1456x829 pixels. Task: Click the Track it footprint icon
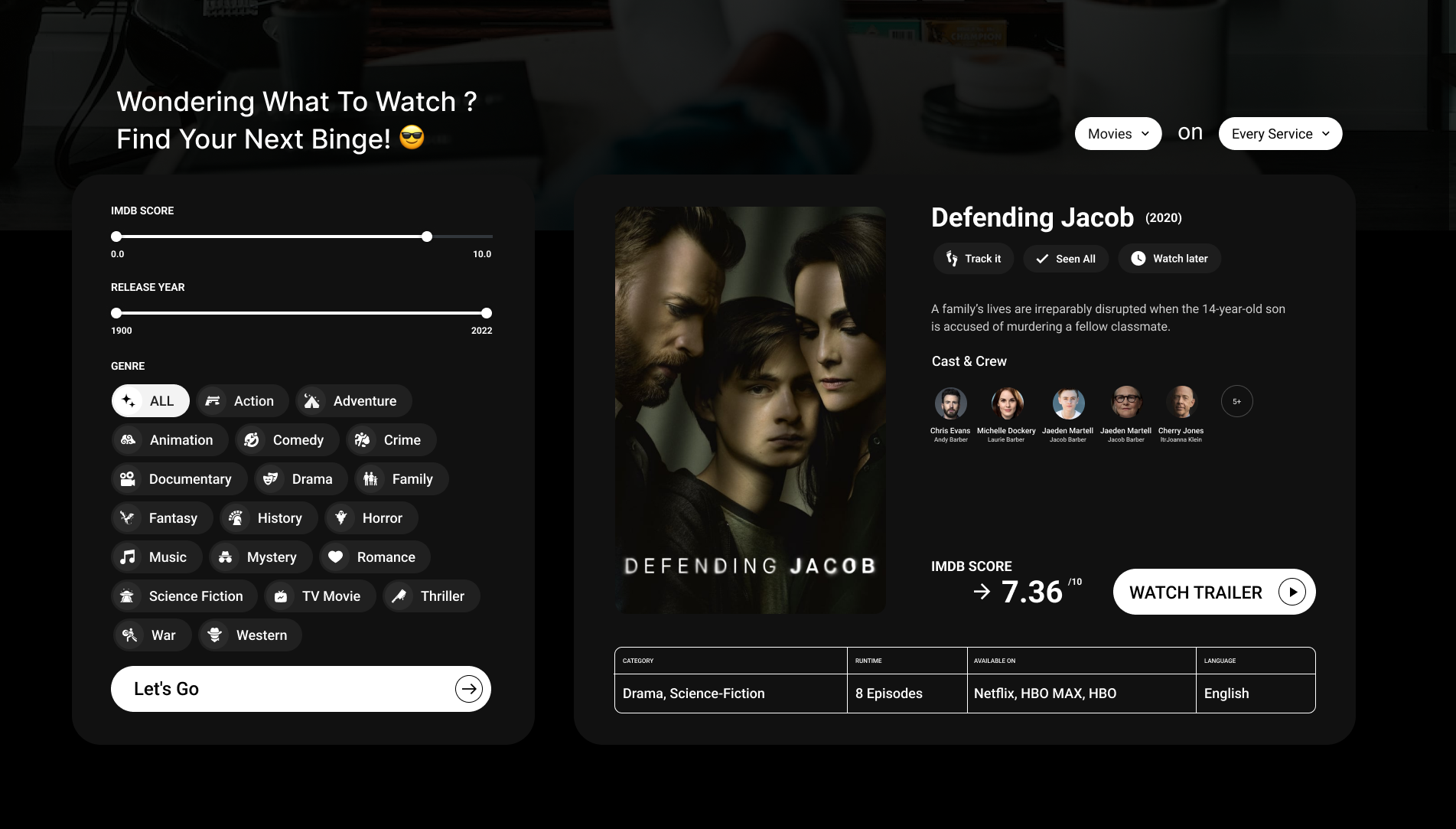[x=951, y=259]
